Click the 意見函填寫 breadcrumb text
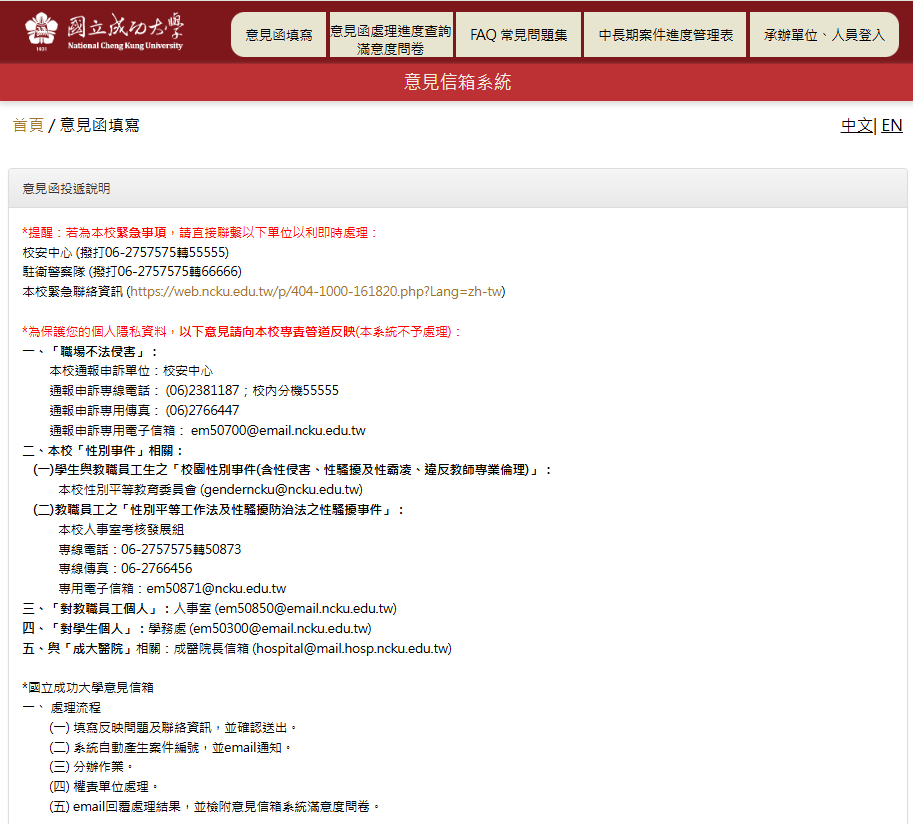Screen dimensions: 913x824 coord(99,125)
